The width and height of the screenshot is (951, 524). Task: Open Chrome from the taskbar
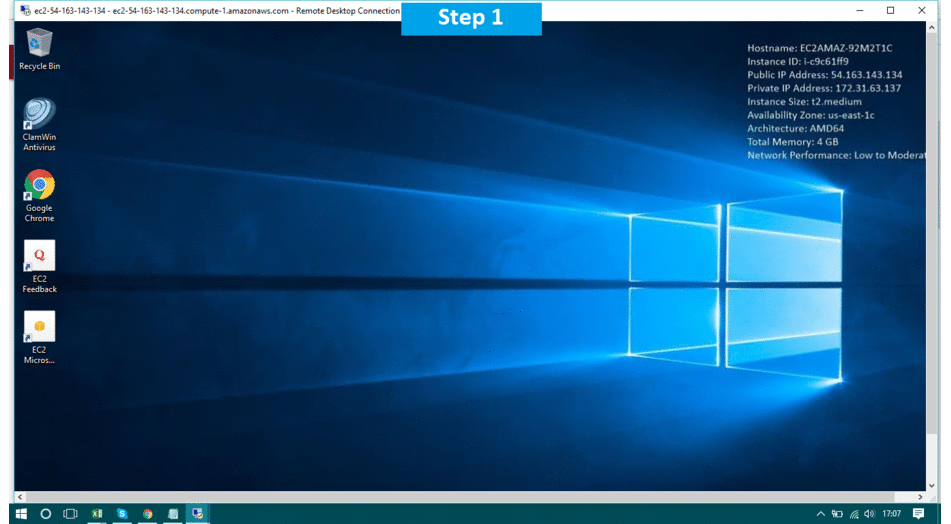(147, 513)
